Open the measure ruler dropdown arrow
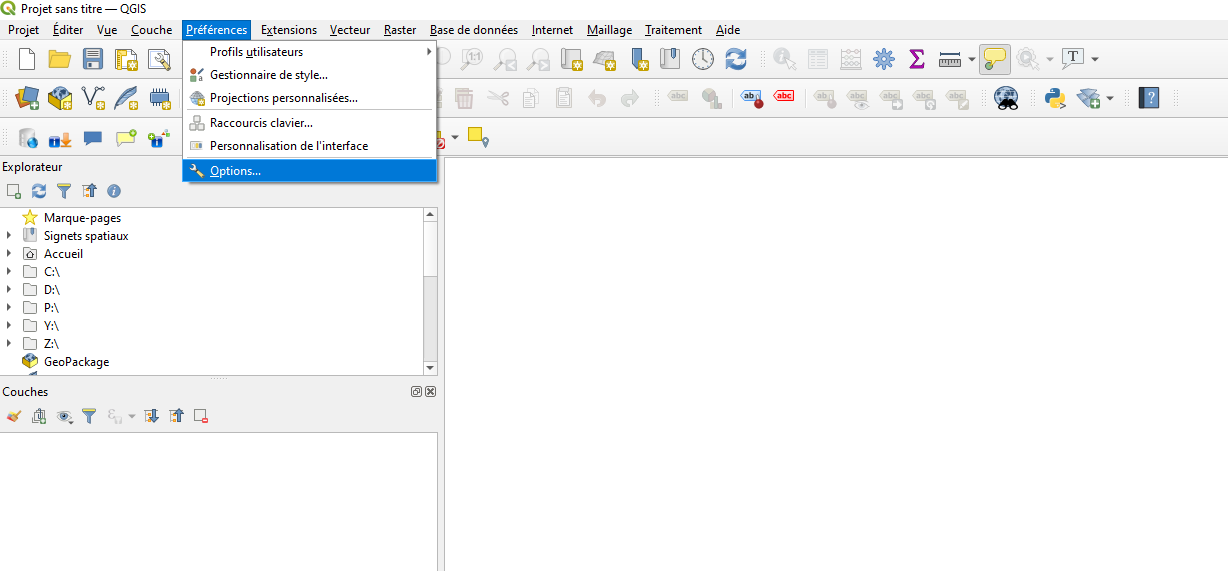The image size is (1228, 571). 971,60
